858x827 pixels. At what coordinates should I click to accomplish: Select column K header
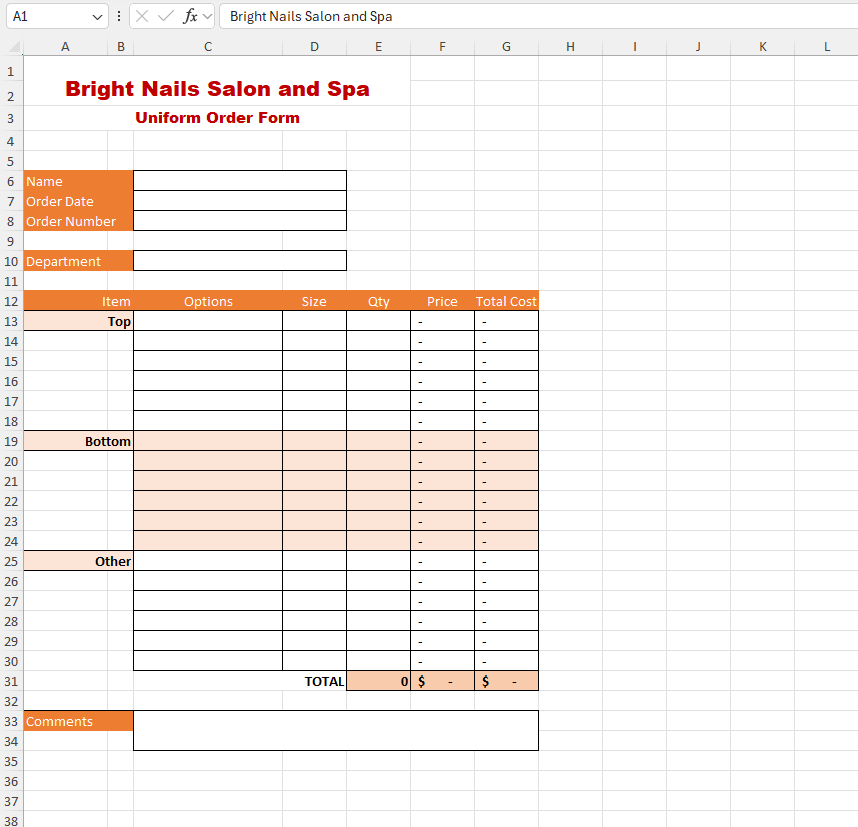pyautogui.click(x=762, y=47)
